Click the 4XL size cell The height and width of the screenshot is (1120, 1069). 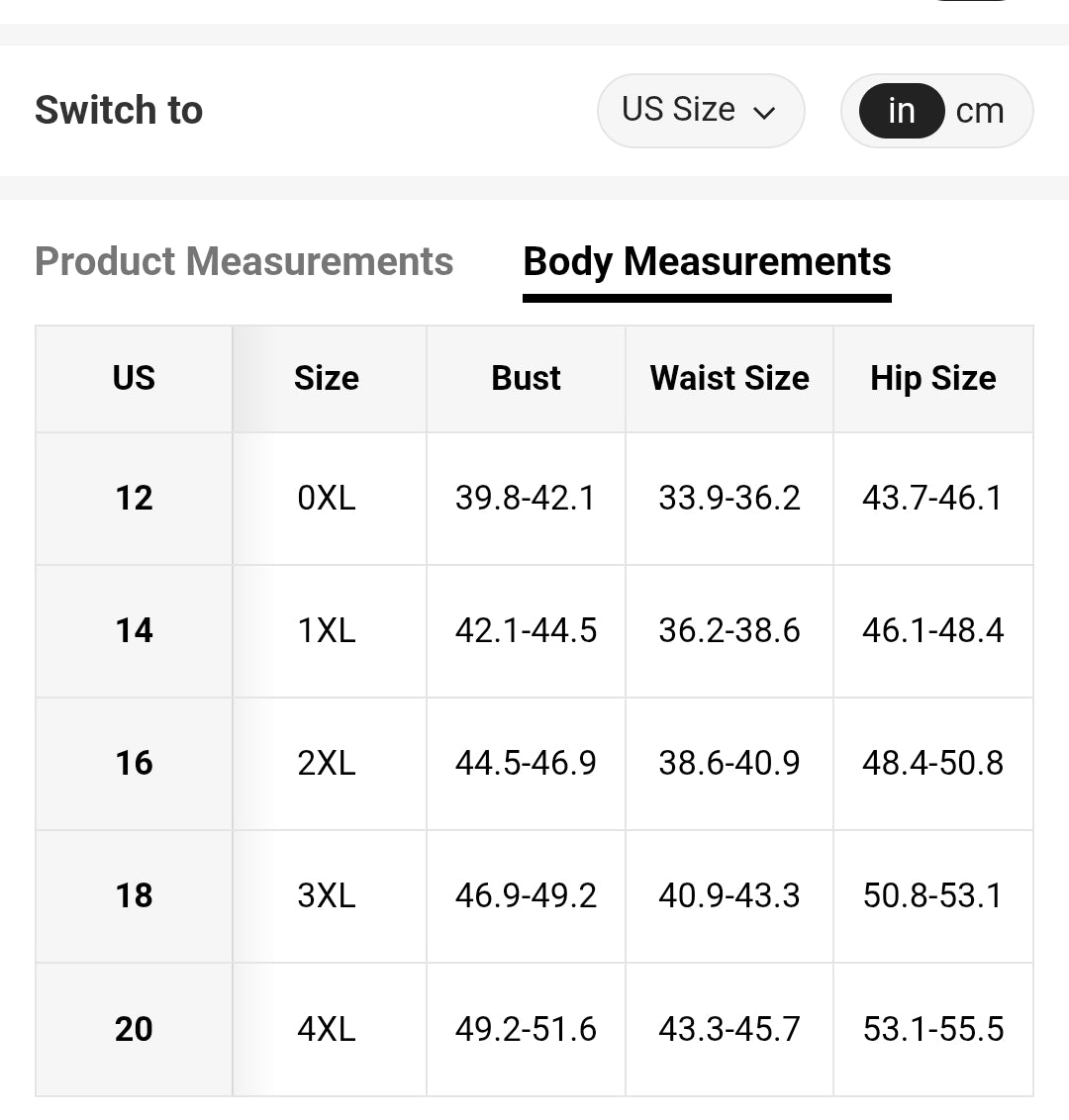point(327,1029)
